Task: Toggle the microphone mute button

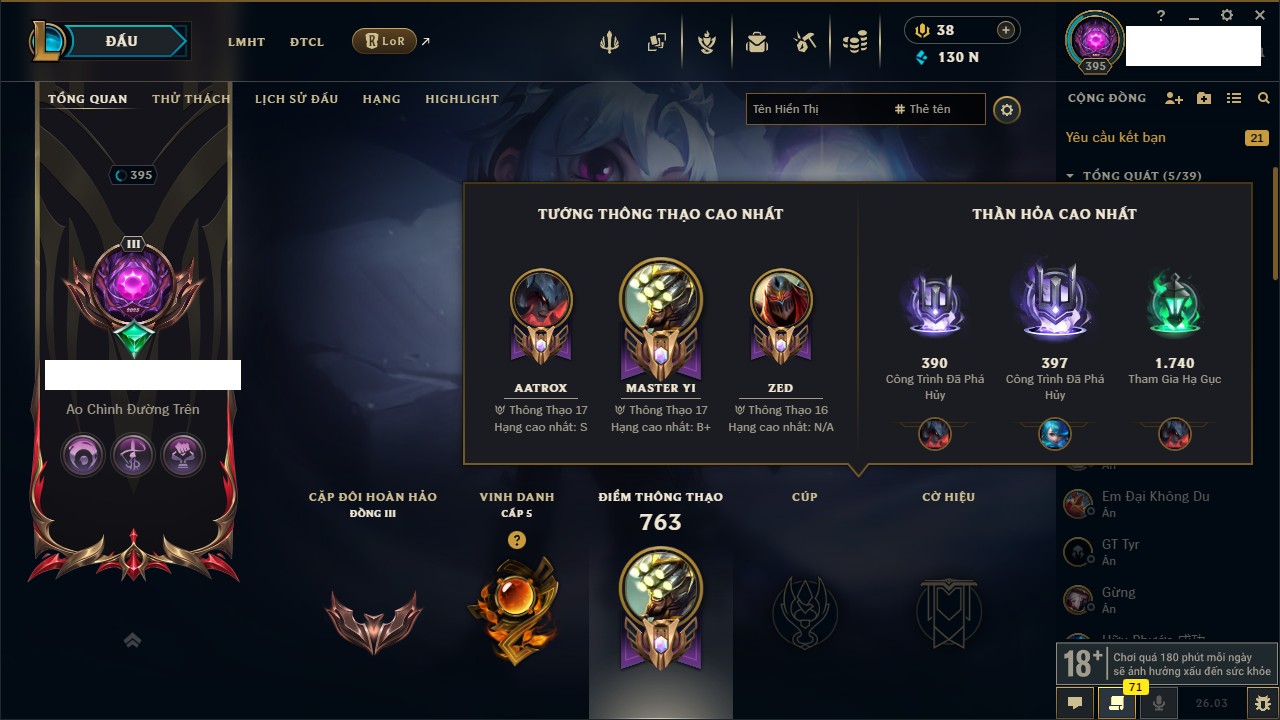Action: click(x=1159, y=703)
